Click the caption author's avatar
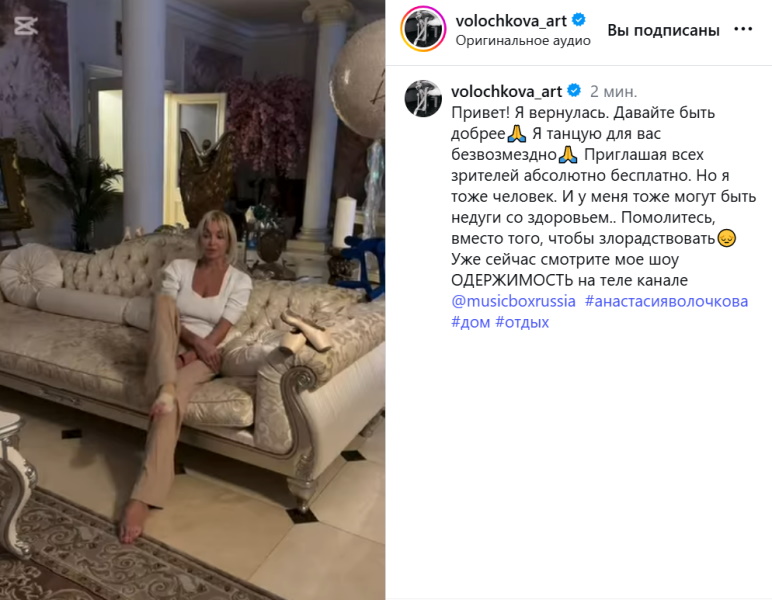The width and height of the screenshot is (772, 600). click(423, 98)
